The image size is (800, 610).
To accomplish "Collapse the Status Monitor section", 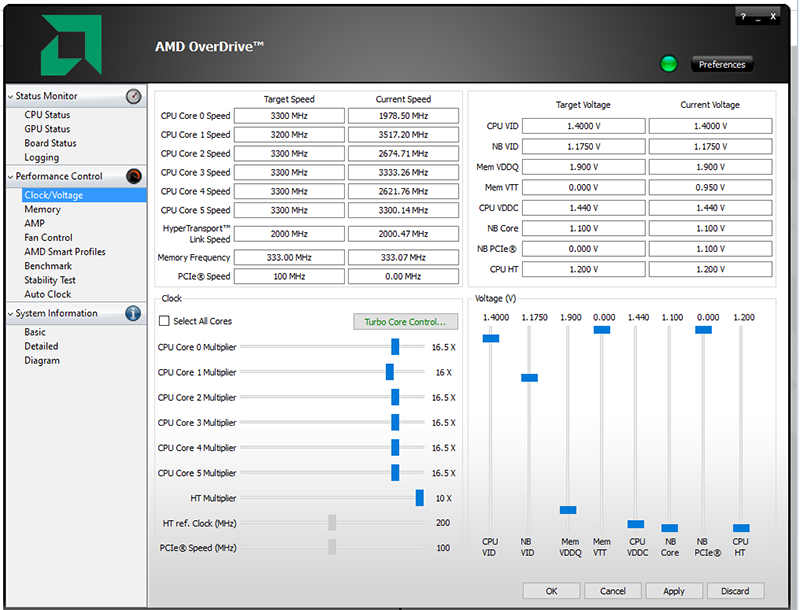I will tap(11, 97).
